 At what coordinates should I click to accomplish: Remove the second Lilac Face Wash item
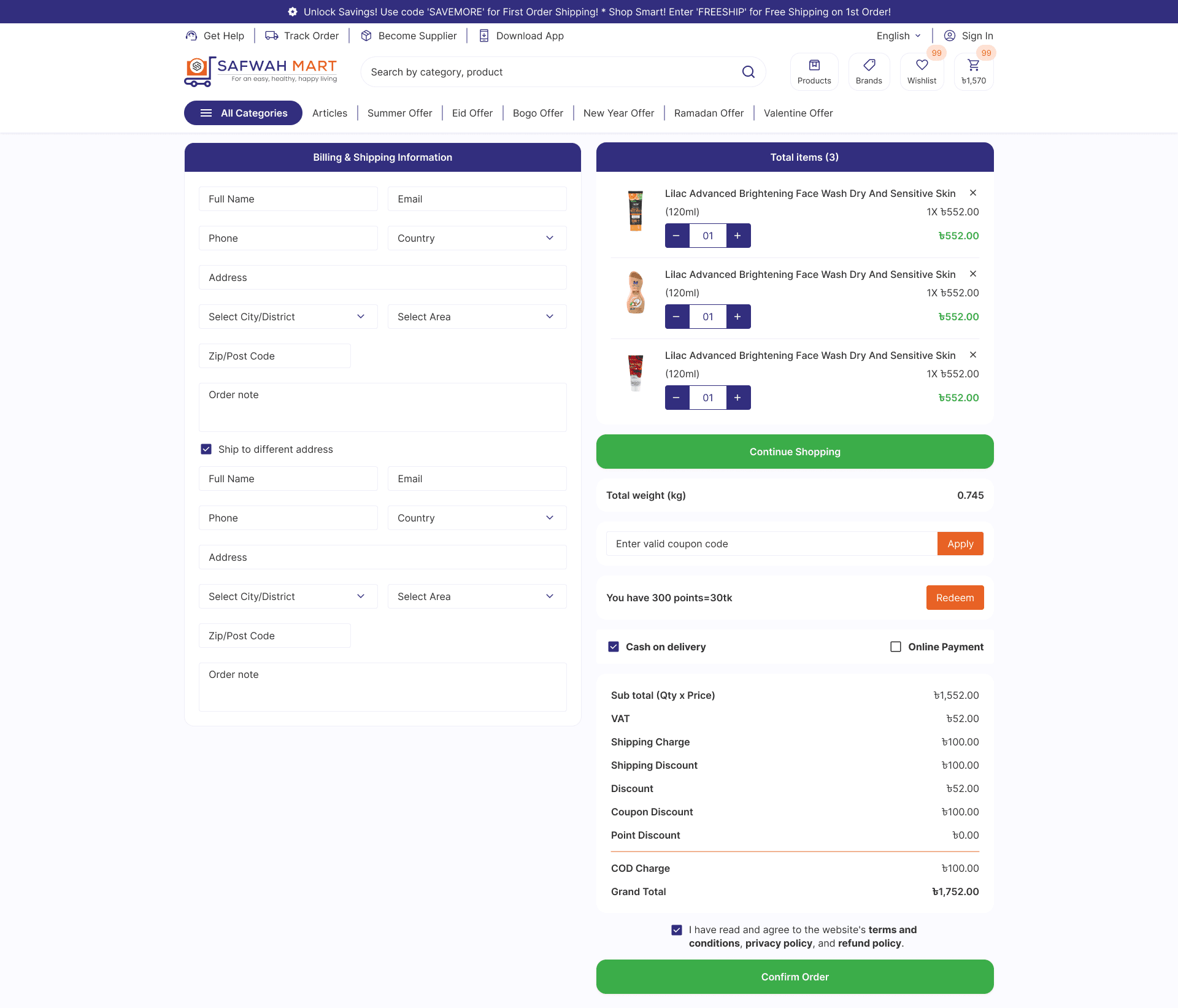click(x=973, y=274)
